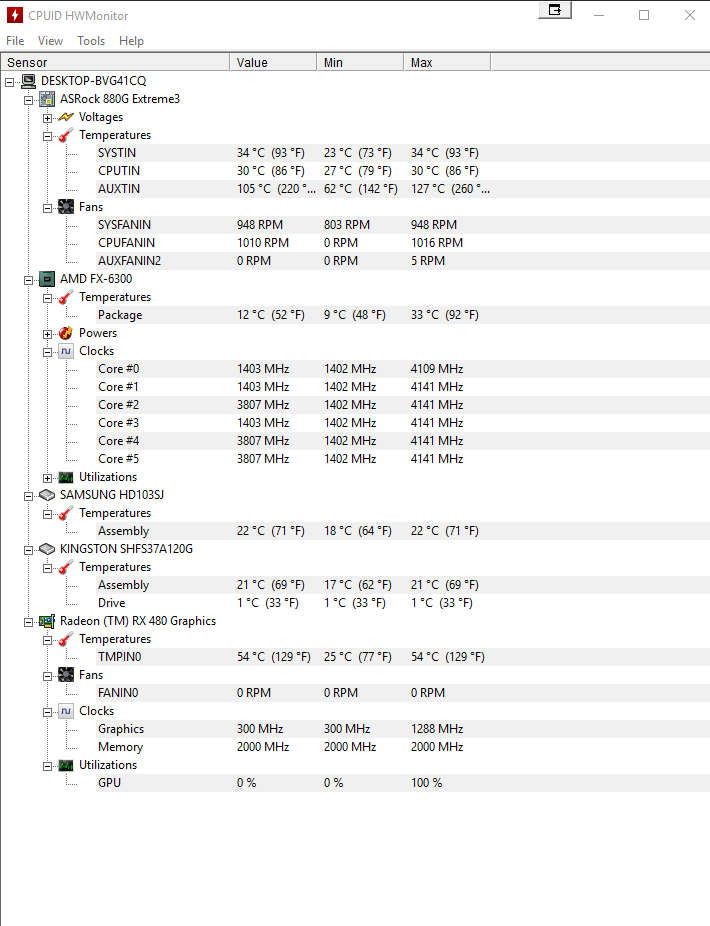Click the DESKTOP-BVG41CQ computer icon

[28, 81]
